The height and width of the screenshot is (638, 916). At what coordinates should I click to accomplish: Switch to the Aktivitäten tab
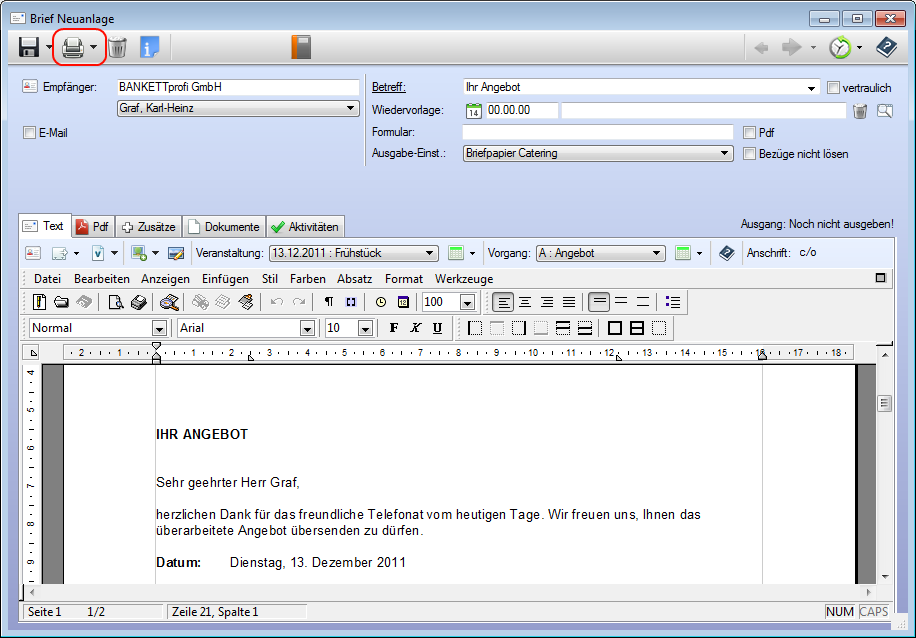306,227
